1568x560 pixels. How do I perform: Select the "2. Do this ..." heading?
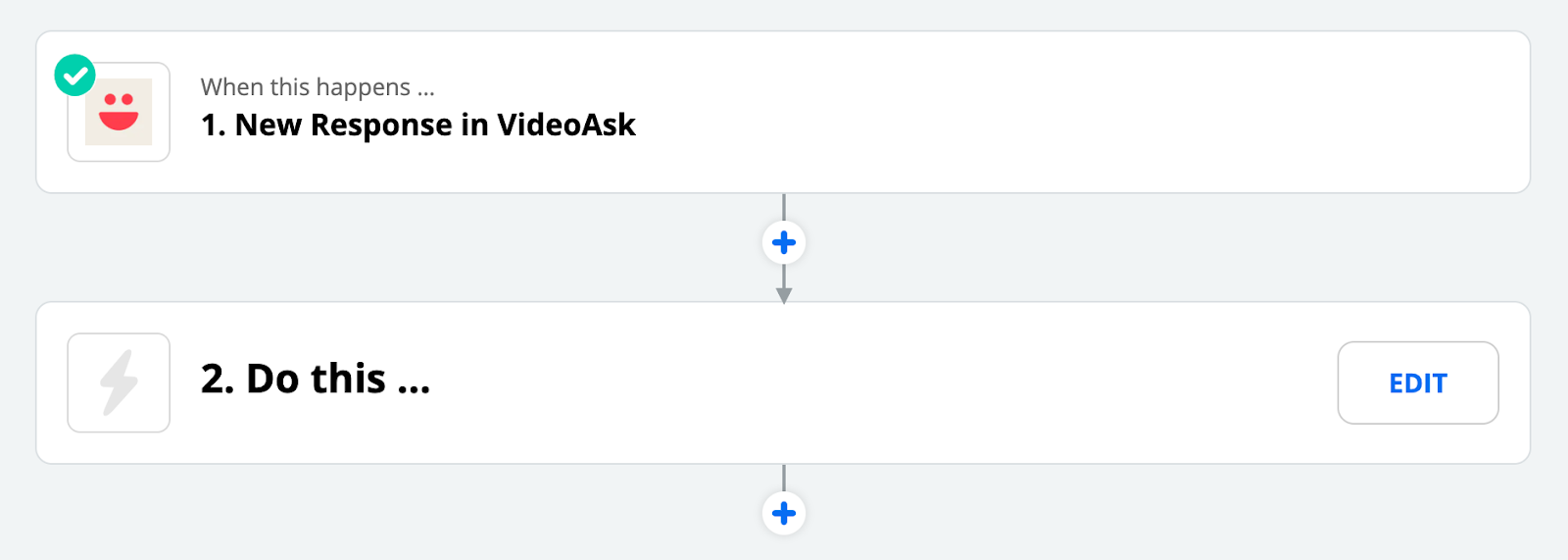click(x=316, y=380)
